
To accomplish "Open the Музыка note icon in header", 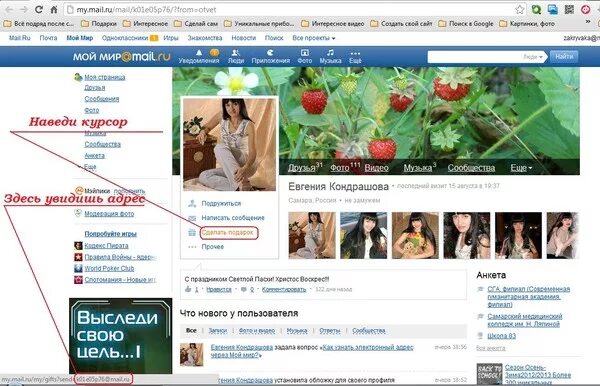I will click(330, 53).
